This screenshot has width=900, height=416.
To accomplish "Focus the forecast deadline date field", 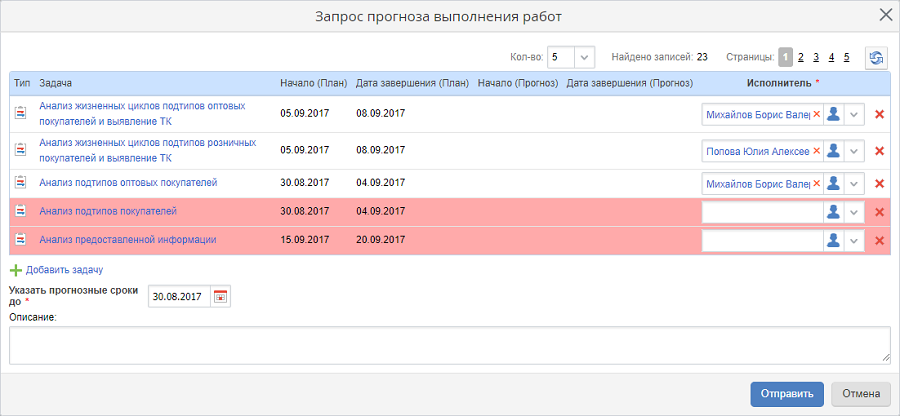I will (x=179, y=296).
